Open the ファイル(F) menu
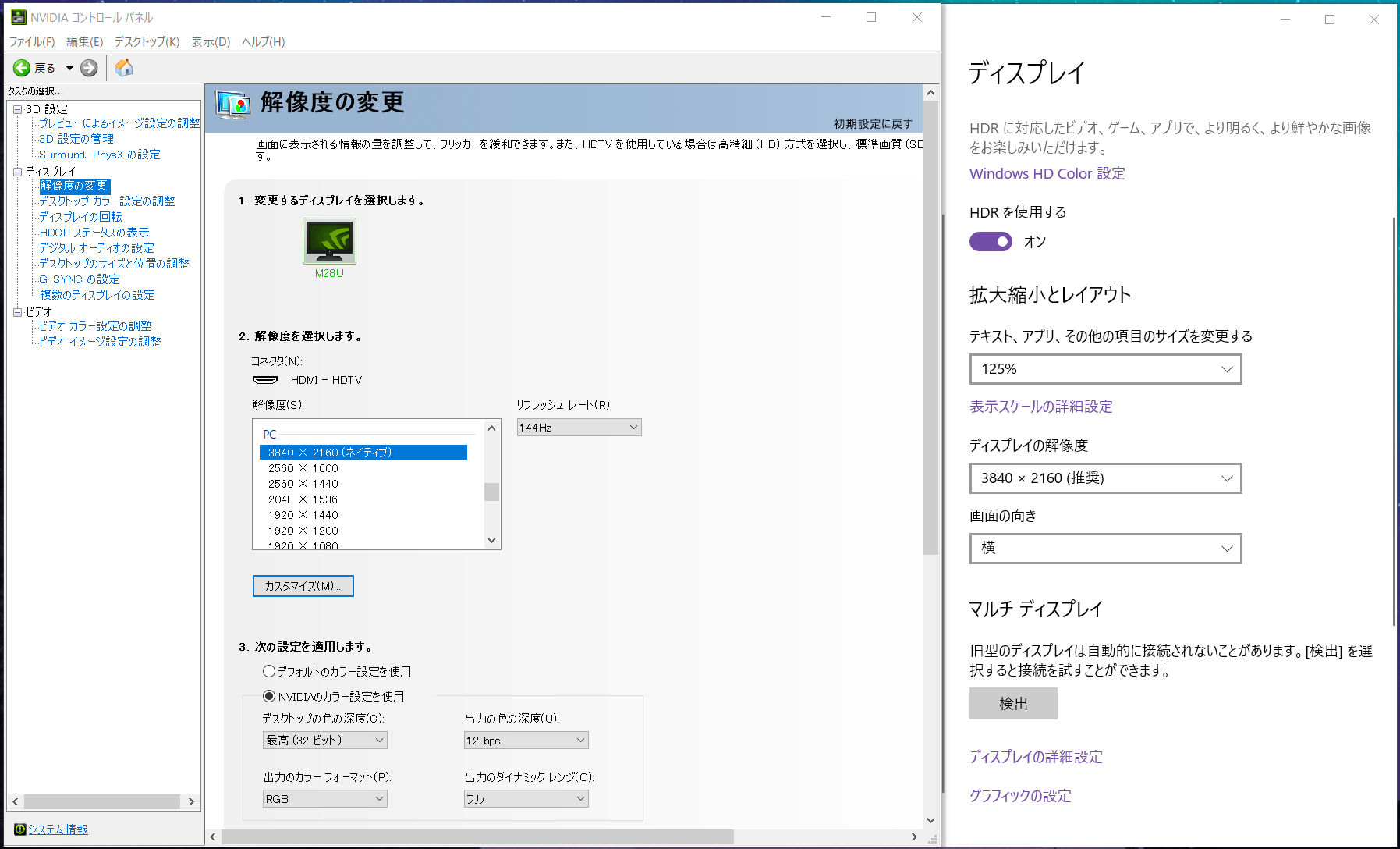The image size is (1400, 849). pos(32,42)
